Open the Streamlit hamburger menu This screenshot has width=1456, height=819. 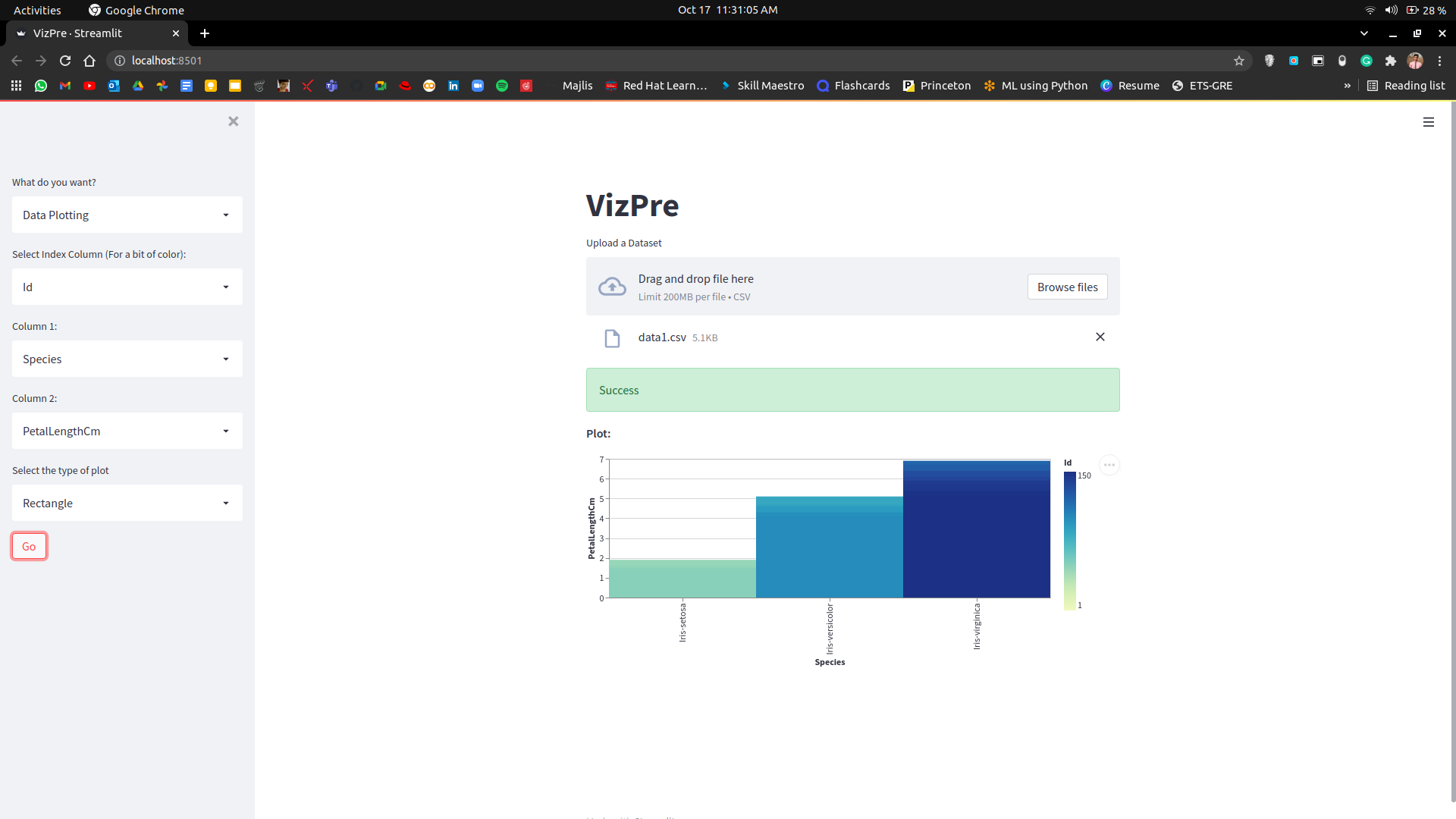coord(1428,122)
